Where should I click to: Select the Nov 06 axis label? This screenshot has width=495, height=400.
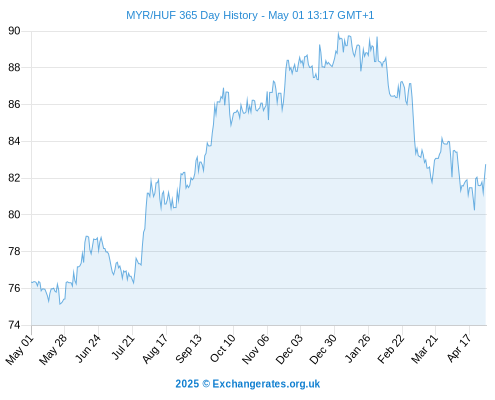pos(255,349)
